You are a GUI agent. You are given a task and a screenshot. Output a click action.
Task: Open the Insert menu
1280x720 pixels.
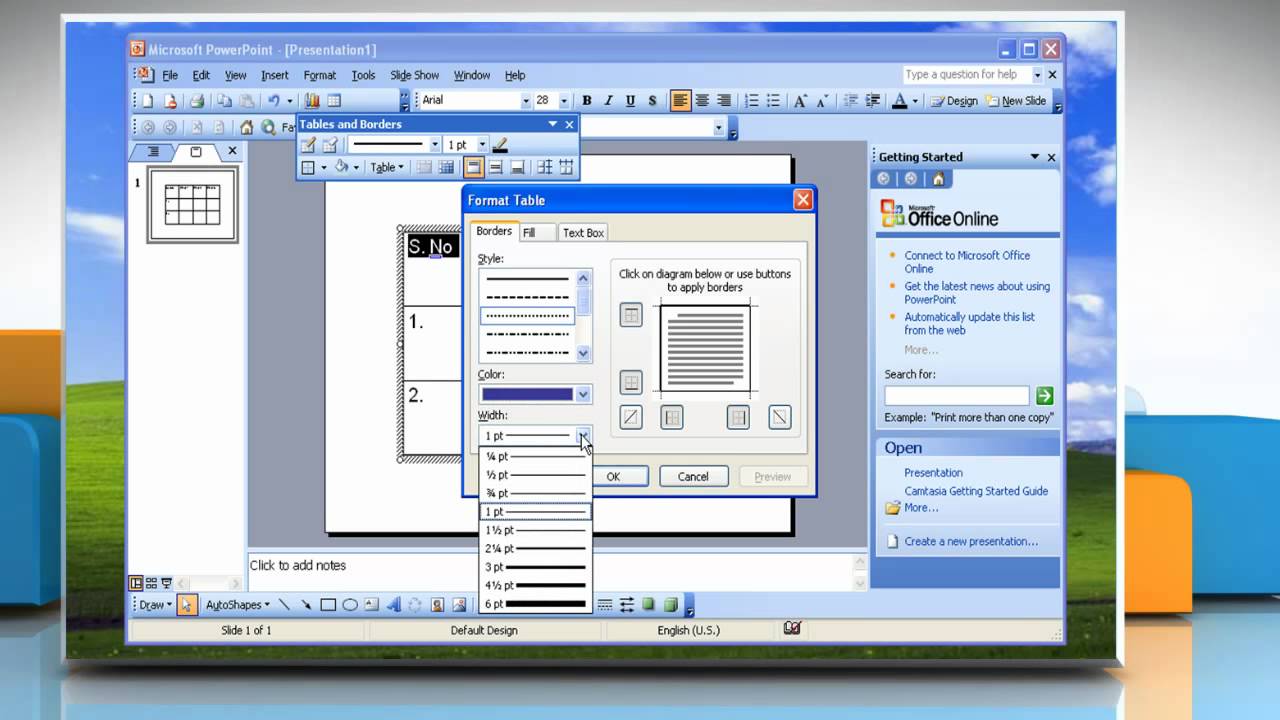(x=274, y=75)
